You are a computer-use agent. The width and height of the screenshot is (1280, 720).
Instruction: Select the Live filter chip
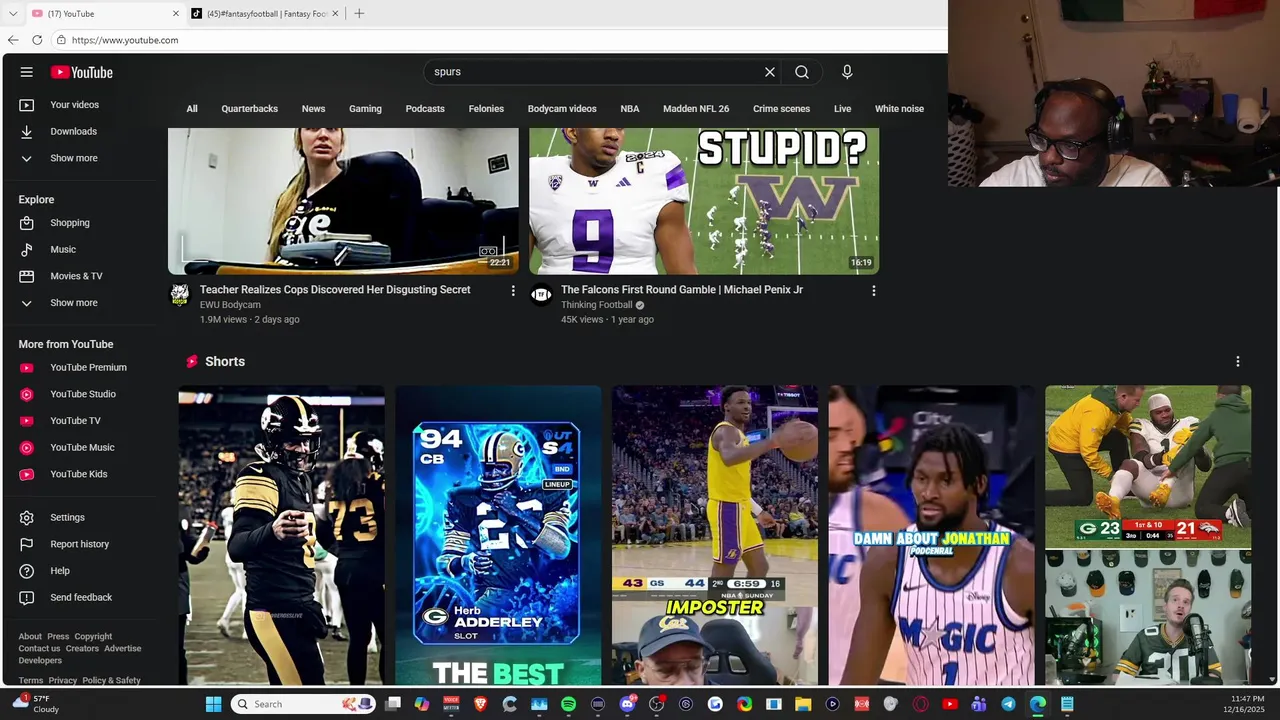pos(843,109)
